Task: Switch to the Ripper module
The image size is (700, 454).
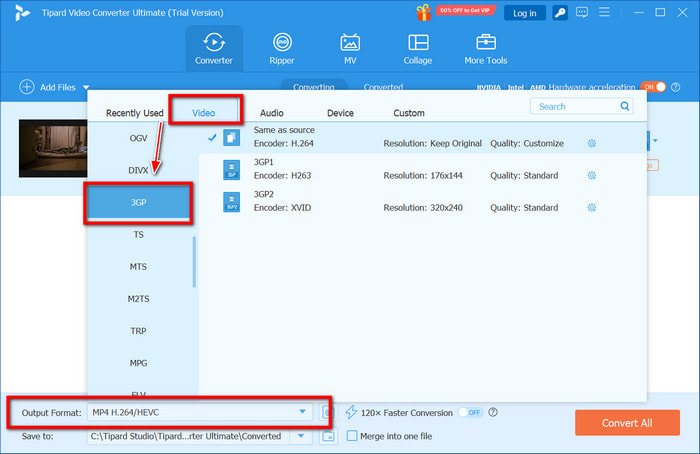Action: tap(282, 48)
